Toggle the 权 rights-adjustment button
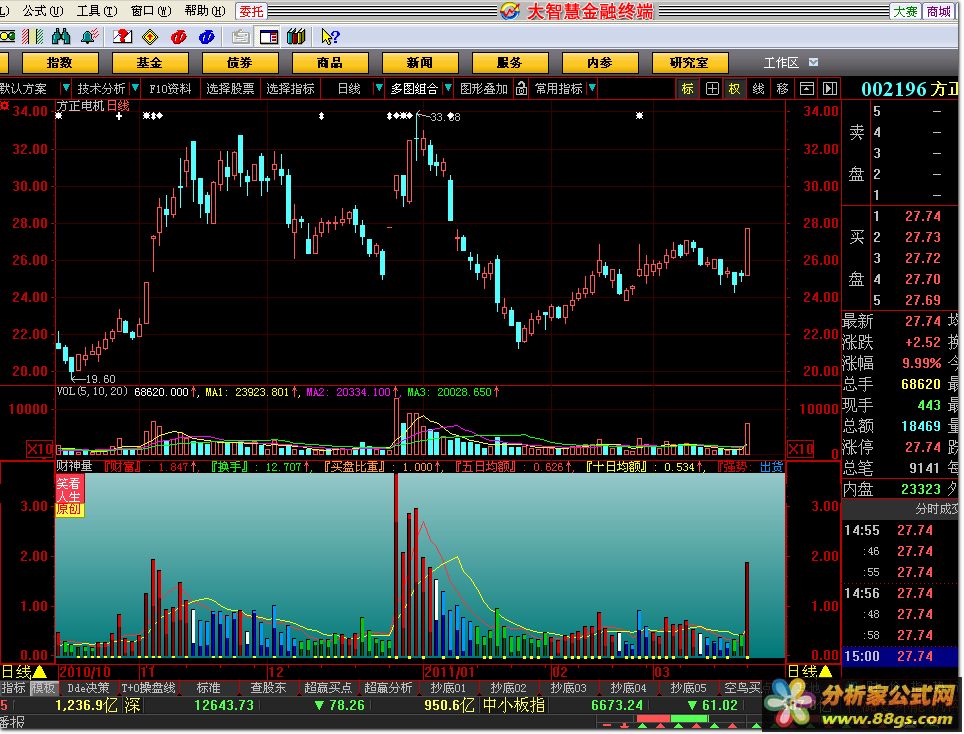This screenshot has height=734, width=964. pos(734,89)
